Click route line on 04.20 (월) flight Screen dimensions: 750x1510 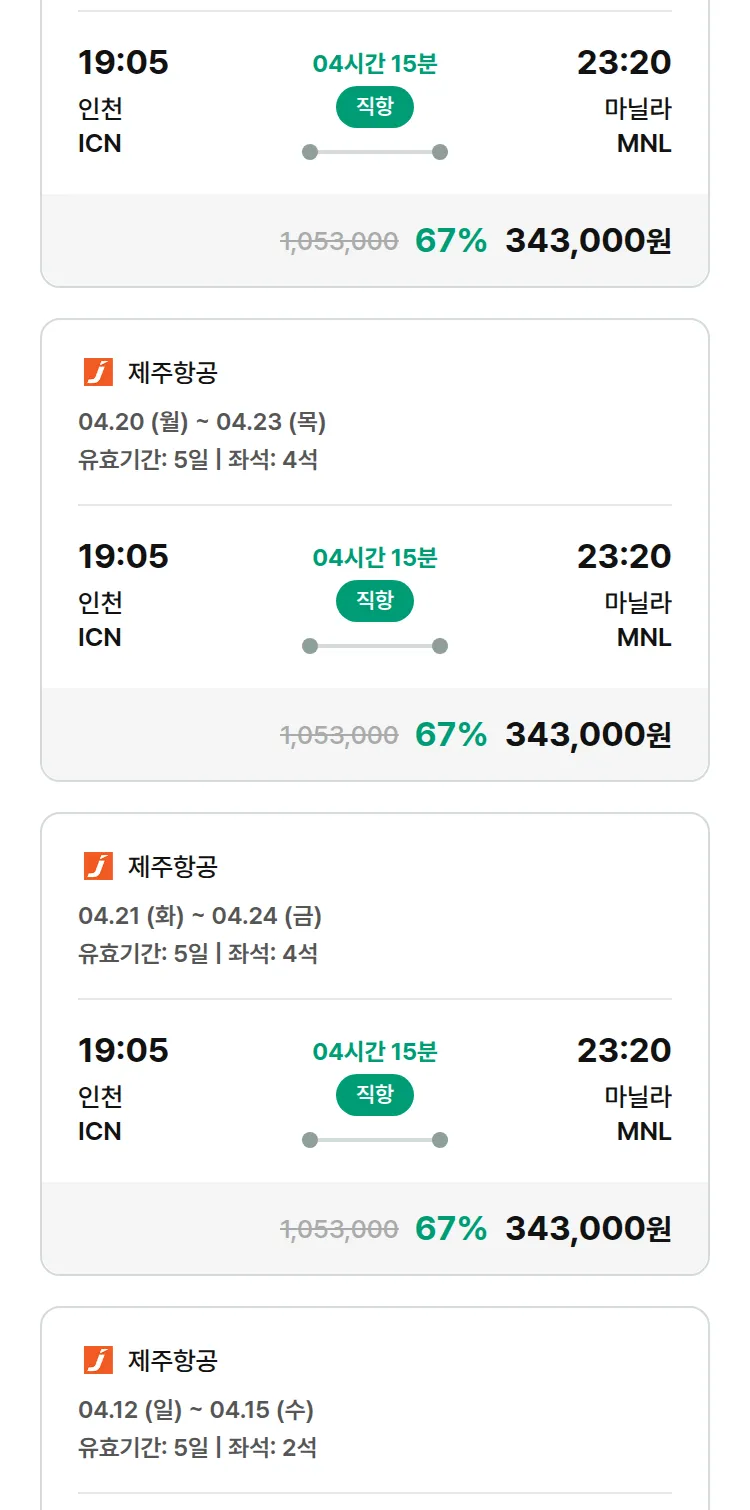375,646
